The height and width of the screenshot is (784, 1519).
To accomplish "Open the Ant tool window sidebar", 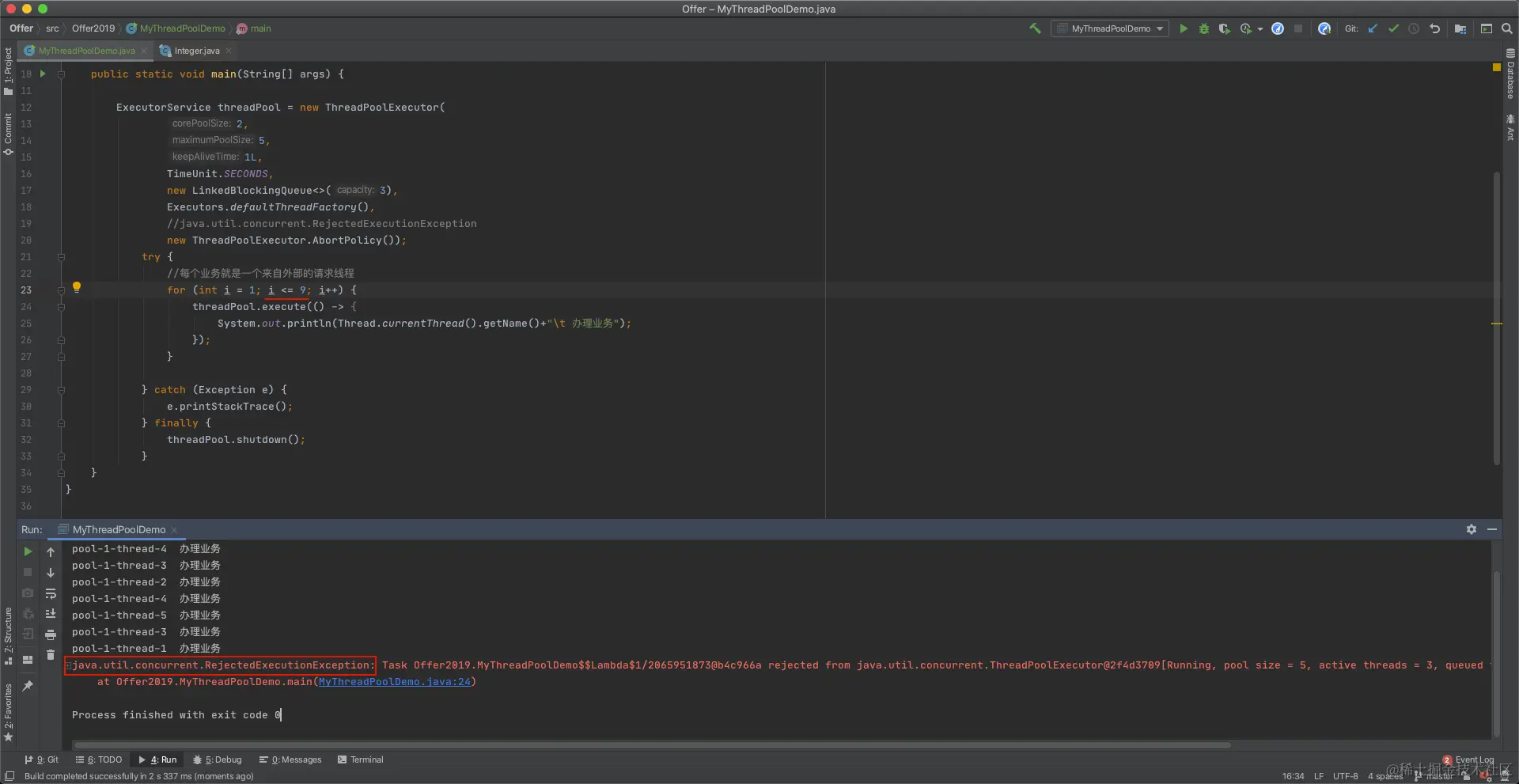I will point(1510,127).
